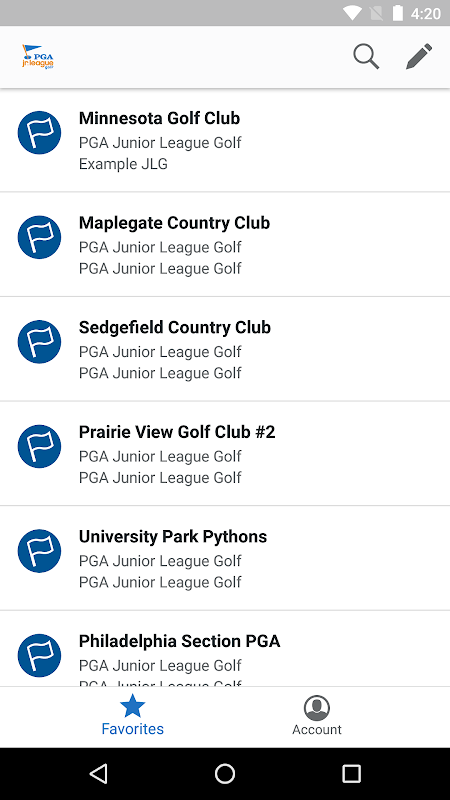Open Maplegate Country Club entry

[225, 245]
